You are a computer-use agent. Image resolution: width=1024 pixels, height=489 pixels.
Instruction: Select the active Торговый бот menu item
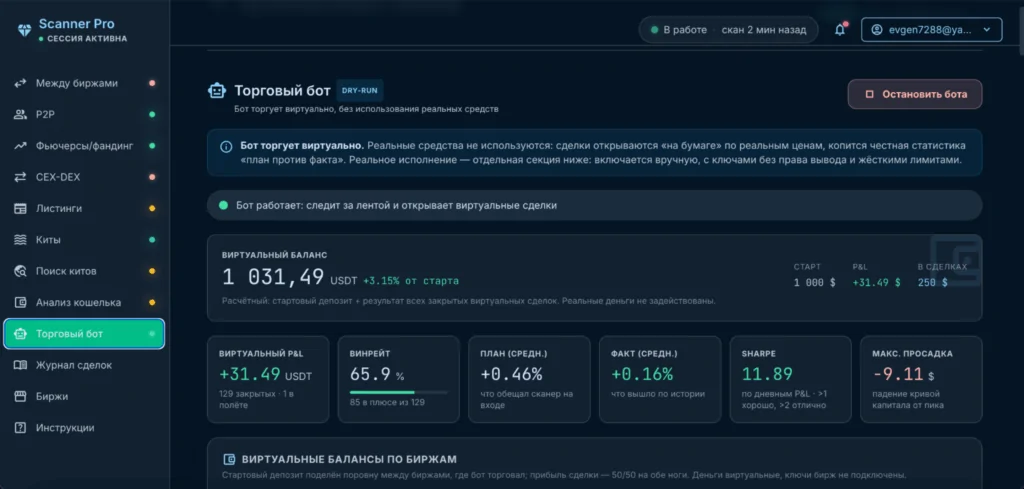click(84, 334)
